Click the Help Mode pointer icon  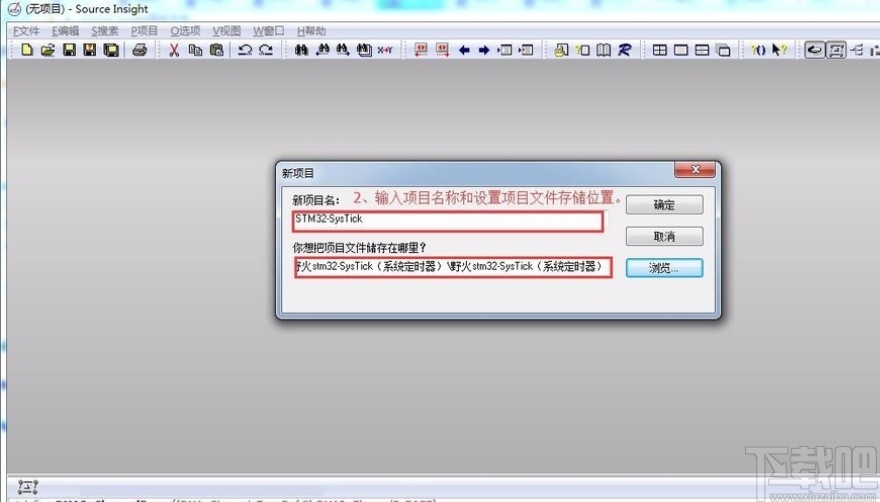tap(779, 50)
